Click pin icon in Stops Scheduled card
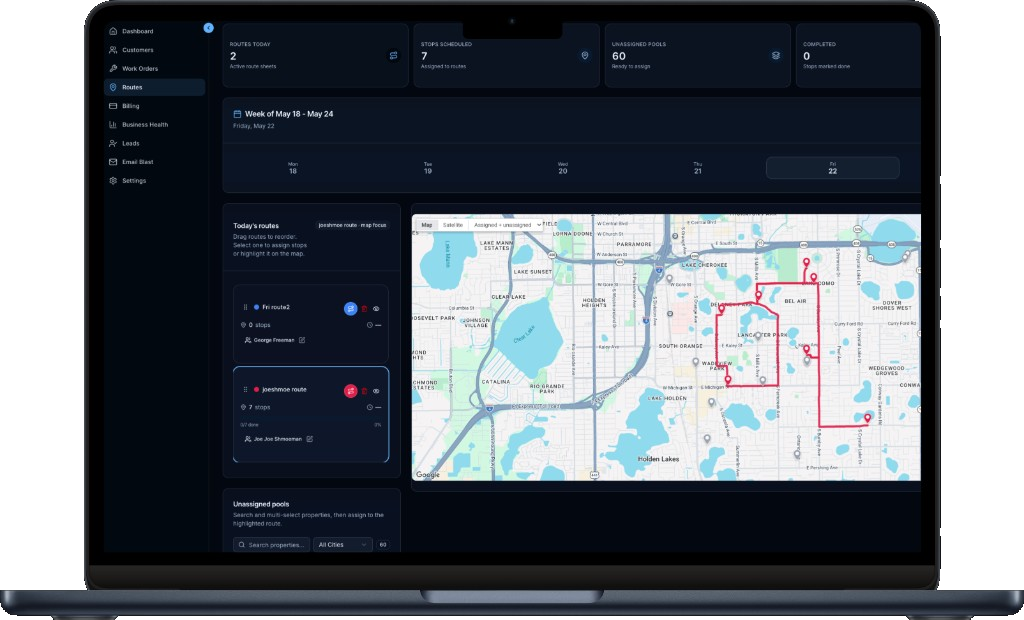Screen dimensions: 1024x620 click(584, 56)
